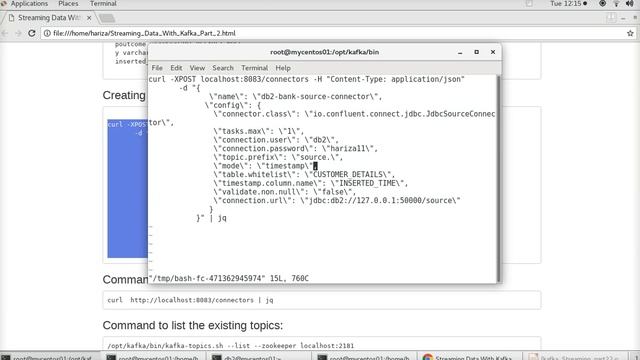The image size is (640, 360).
Task: Click the curl -XPOST first line in terminal
Action: 307,79
